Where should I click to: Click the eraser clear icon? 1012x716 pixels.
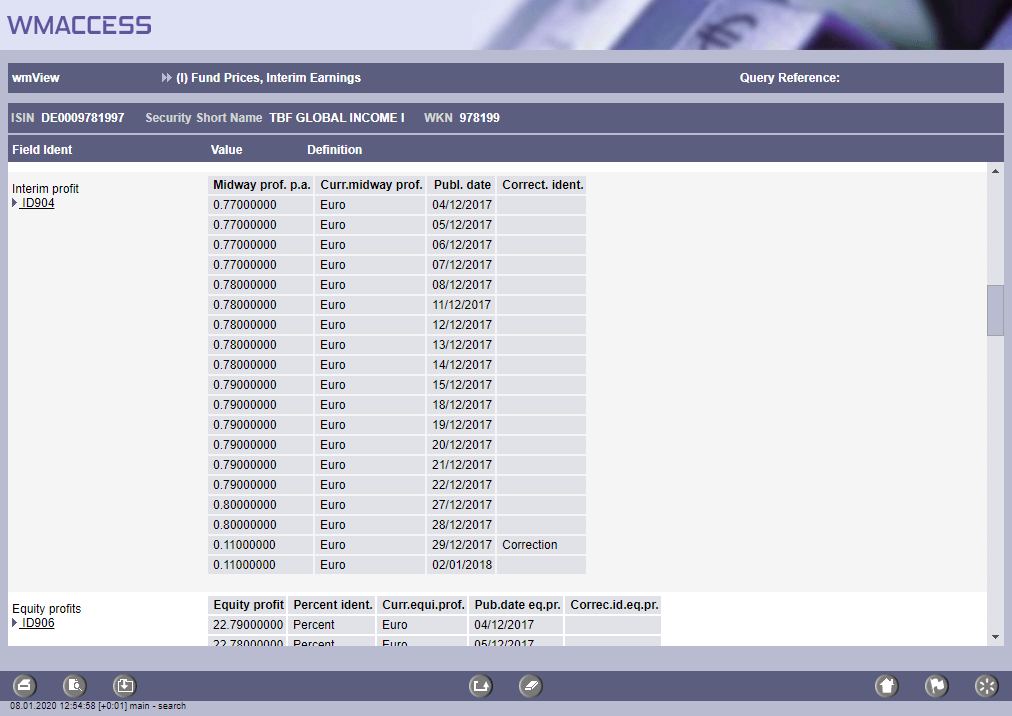(530, 686)
